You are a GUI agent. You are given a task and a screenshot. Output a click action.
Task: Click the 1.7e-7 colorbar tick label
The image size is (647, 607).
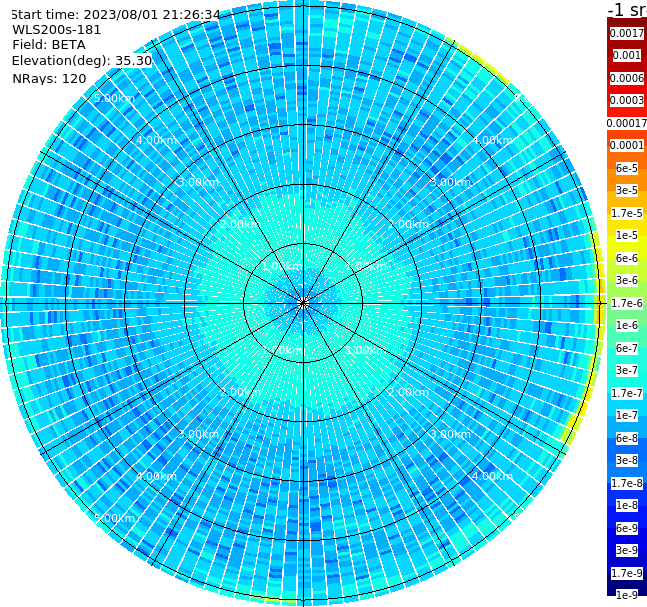tap(627, 393)
